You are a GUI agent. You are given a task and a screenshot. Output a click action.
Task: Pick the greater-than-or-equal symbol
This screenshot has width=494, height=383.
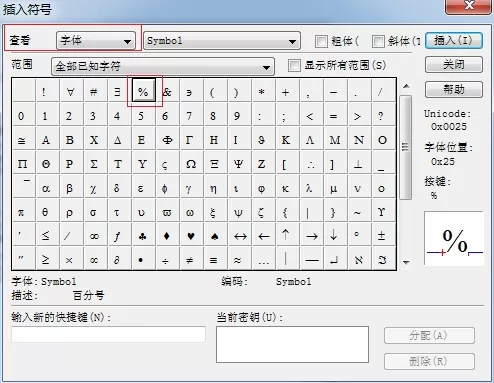pos(46,259)
